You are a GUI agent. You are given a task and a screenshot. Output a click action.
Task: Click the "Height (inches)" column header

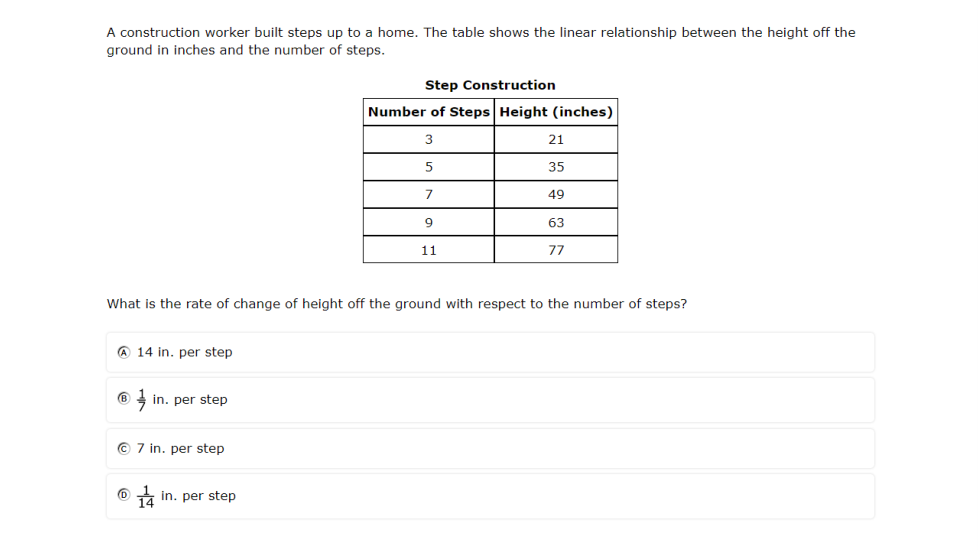[x=556, y=112]
